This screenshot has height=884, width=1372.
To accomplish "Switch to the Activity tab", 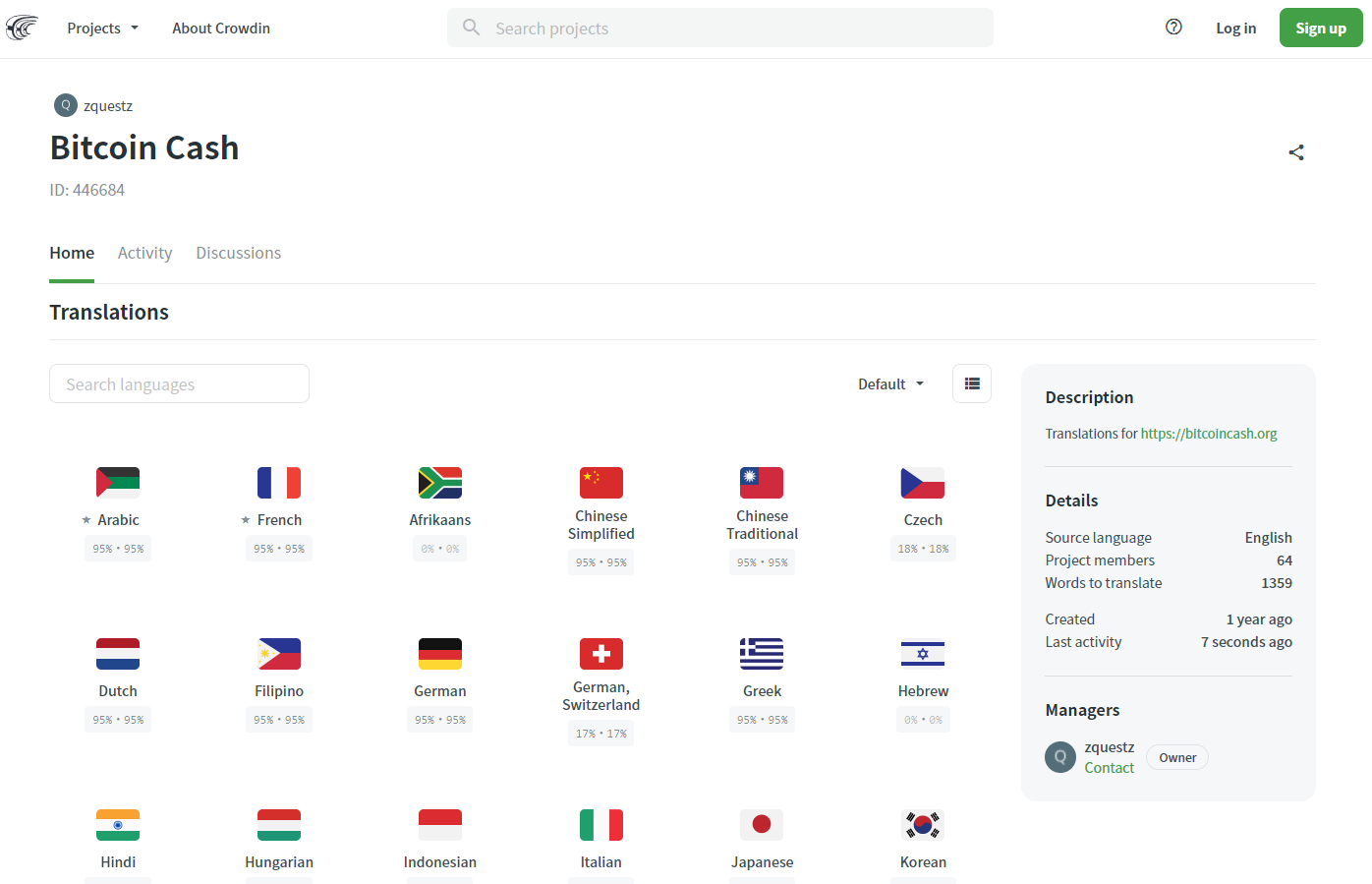I will pos(144,253).
